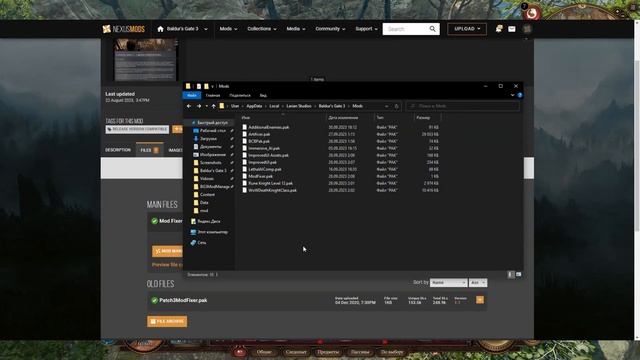Open Explorer help question mark icon
Screen dimensions: 640x360
point(520,95)
